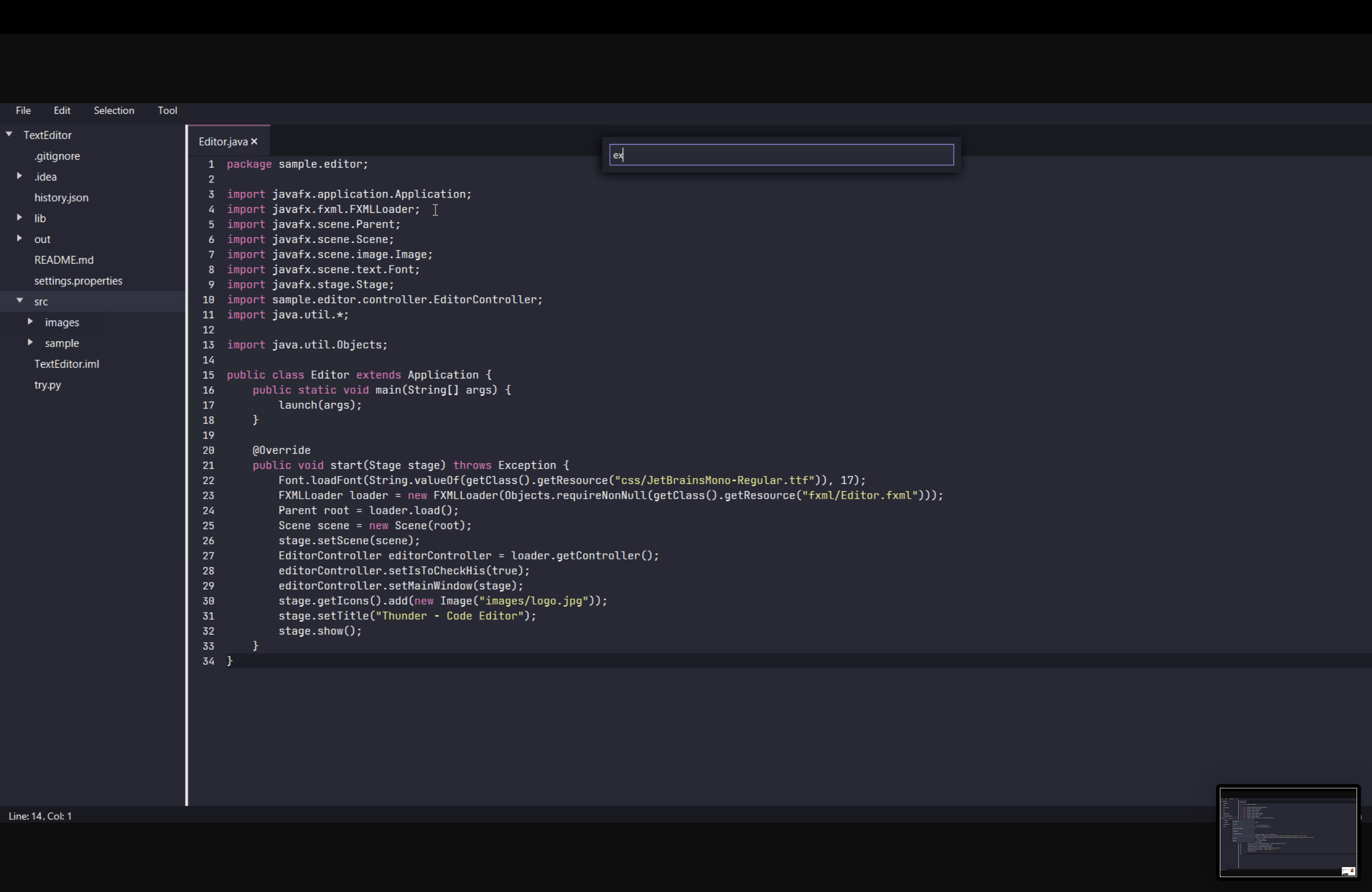Open the Selection menu
The width and height of the screenshot is (1372, 892).
(x=114, y=111)
